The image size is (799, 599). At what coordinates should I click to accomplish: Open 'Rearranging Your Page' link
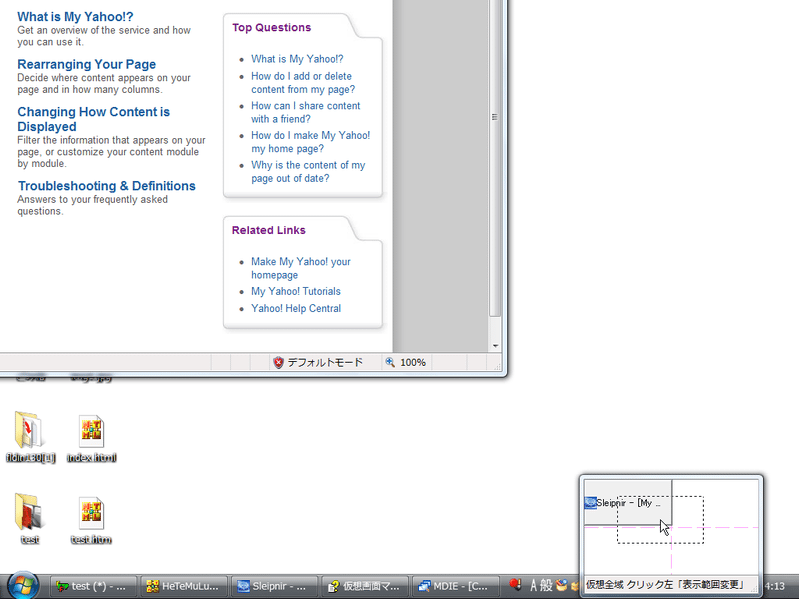click(x=87, y=64)
